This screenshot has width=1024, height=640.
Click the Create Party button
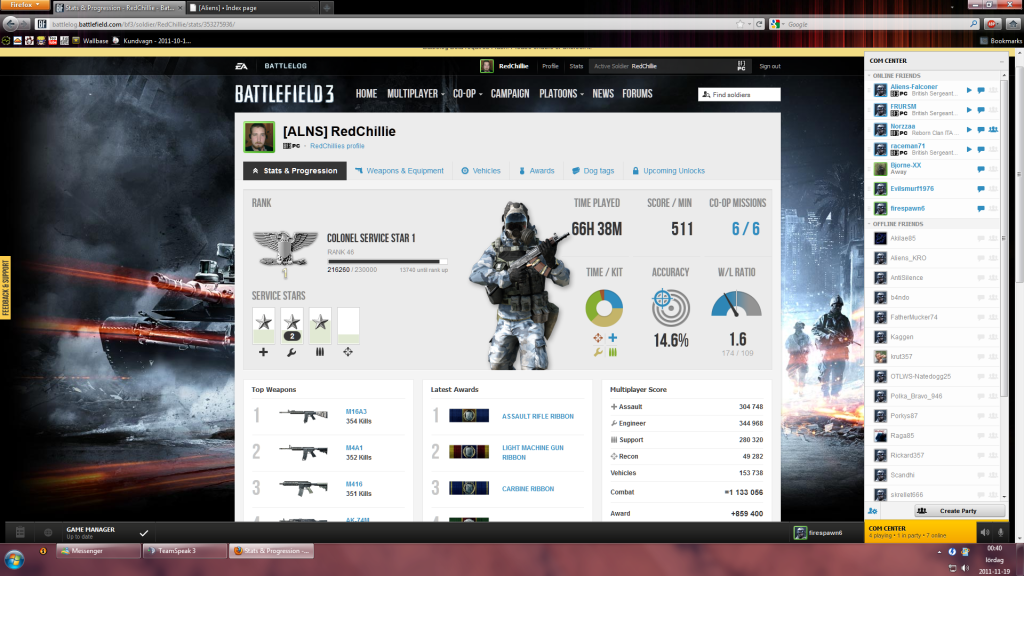tap(958, 511)
